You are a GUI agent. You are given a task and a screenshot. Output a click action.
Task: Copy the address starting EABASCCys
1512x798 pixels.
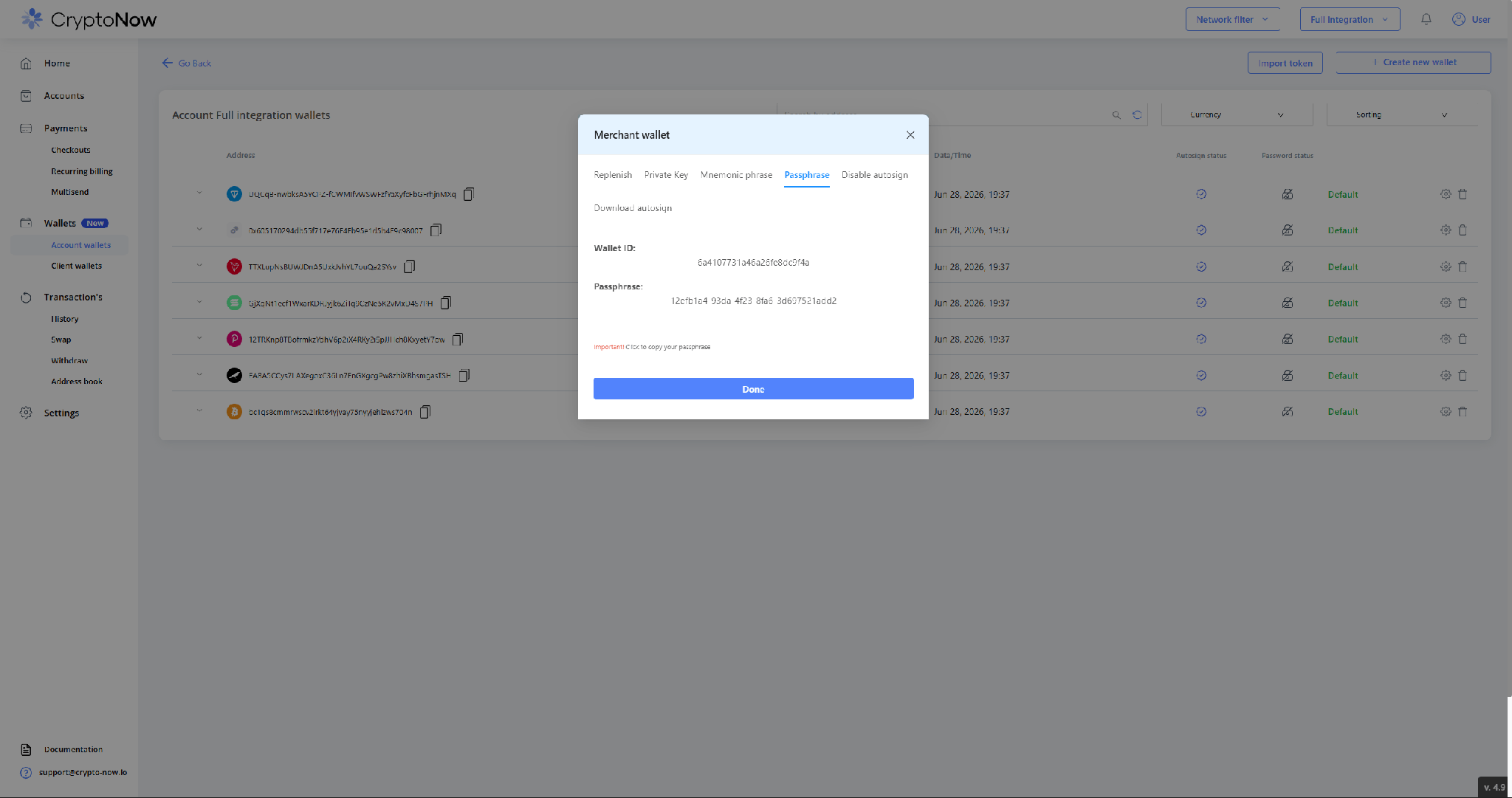464,376
